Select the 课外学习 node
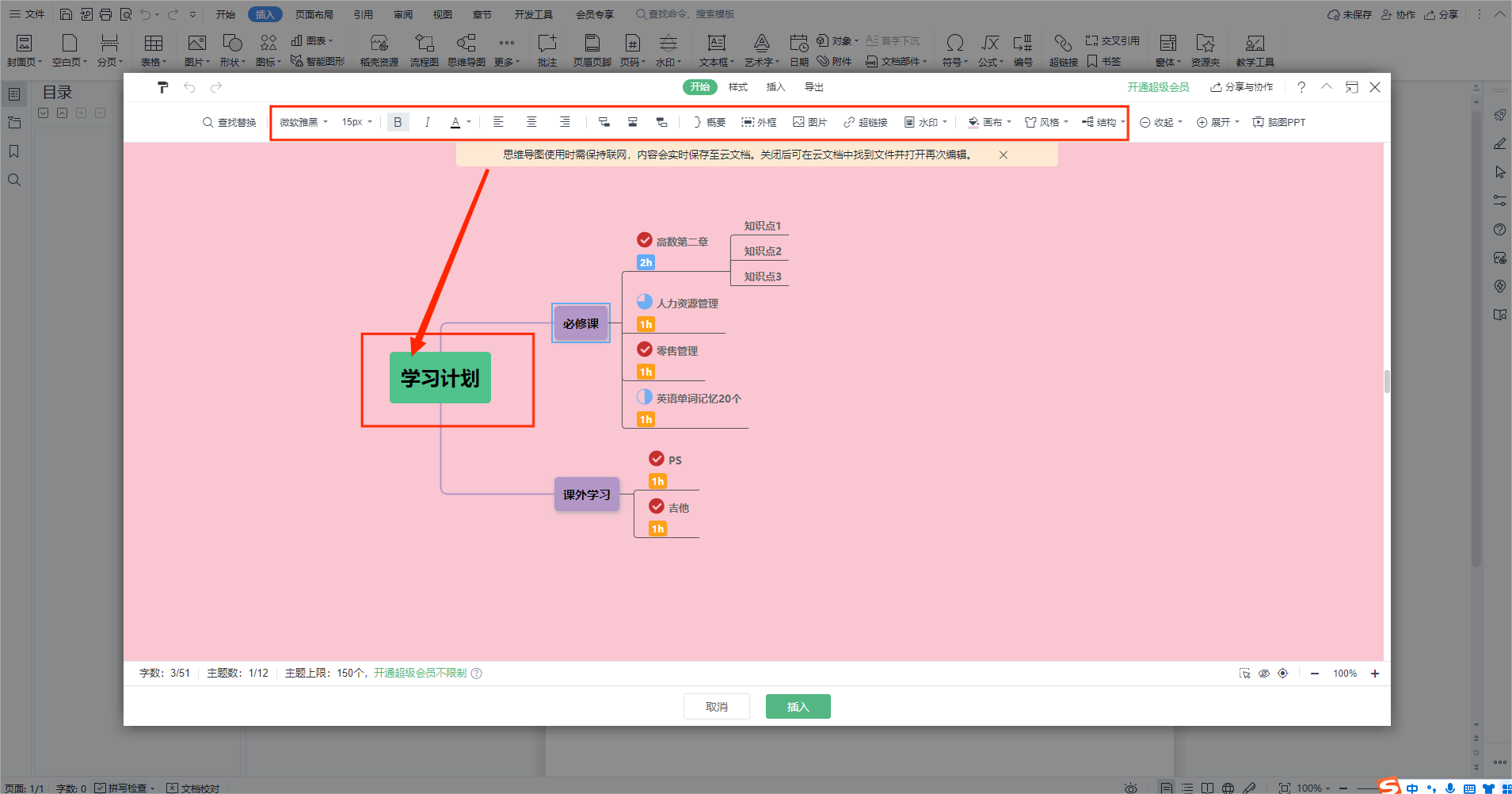Screen dimensions: 1512x794 [x=587, y=494]
